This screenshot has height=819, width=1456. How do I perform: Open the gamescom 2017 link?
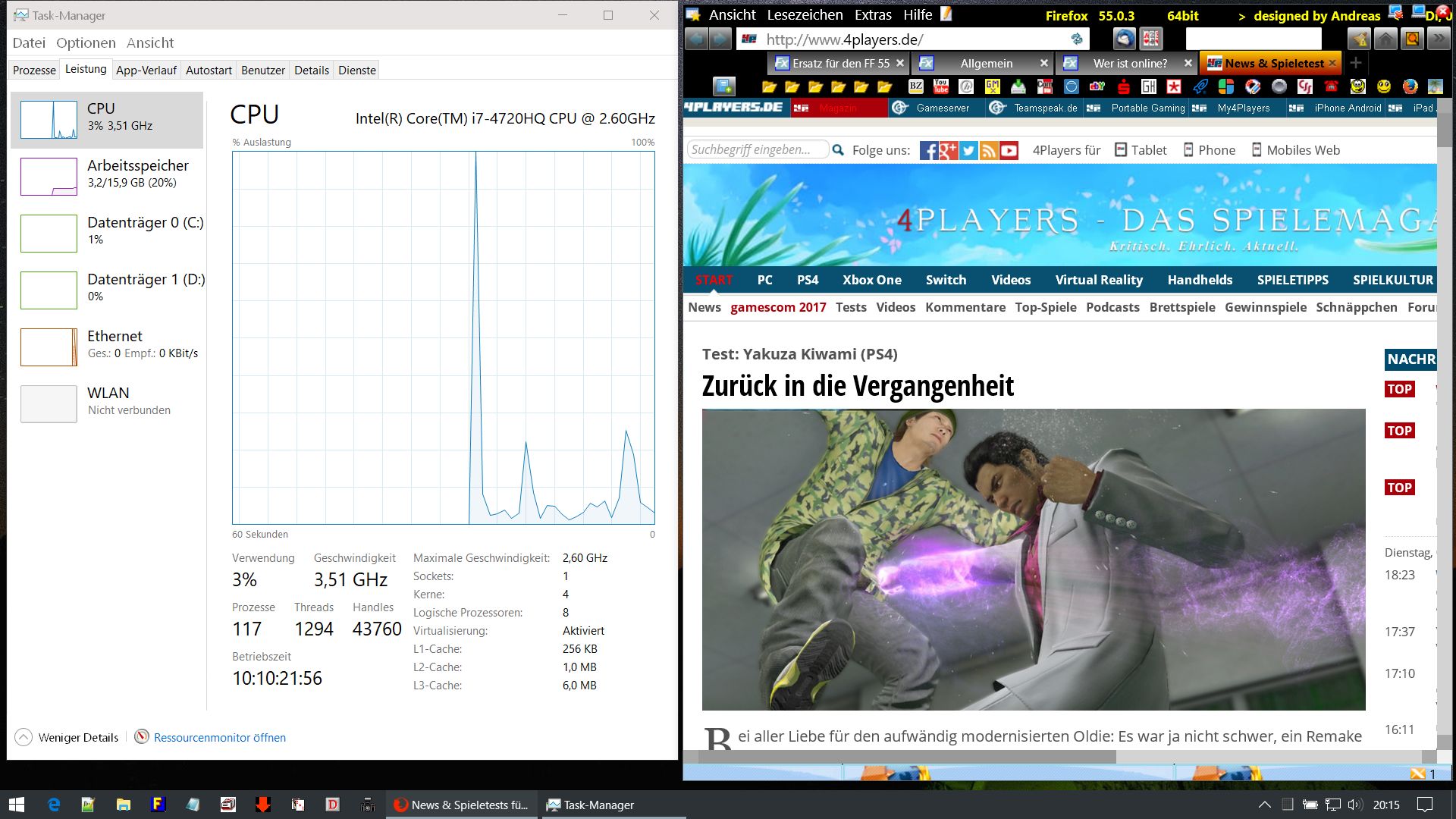tap(778, 307)
